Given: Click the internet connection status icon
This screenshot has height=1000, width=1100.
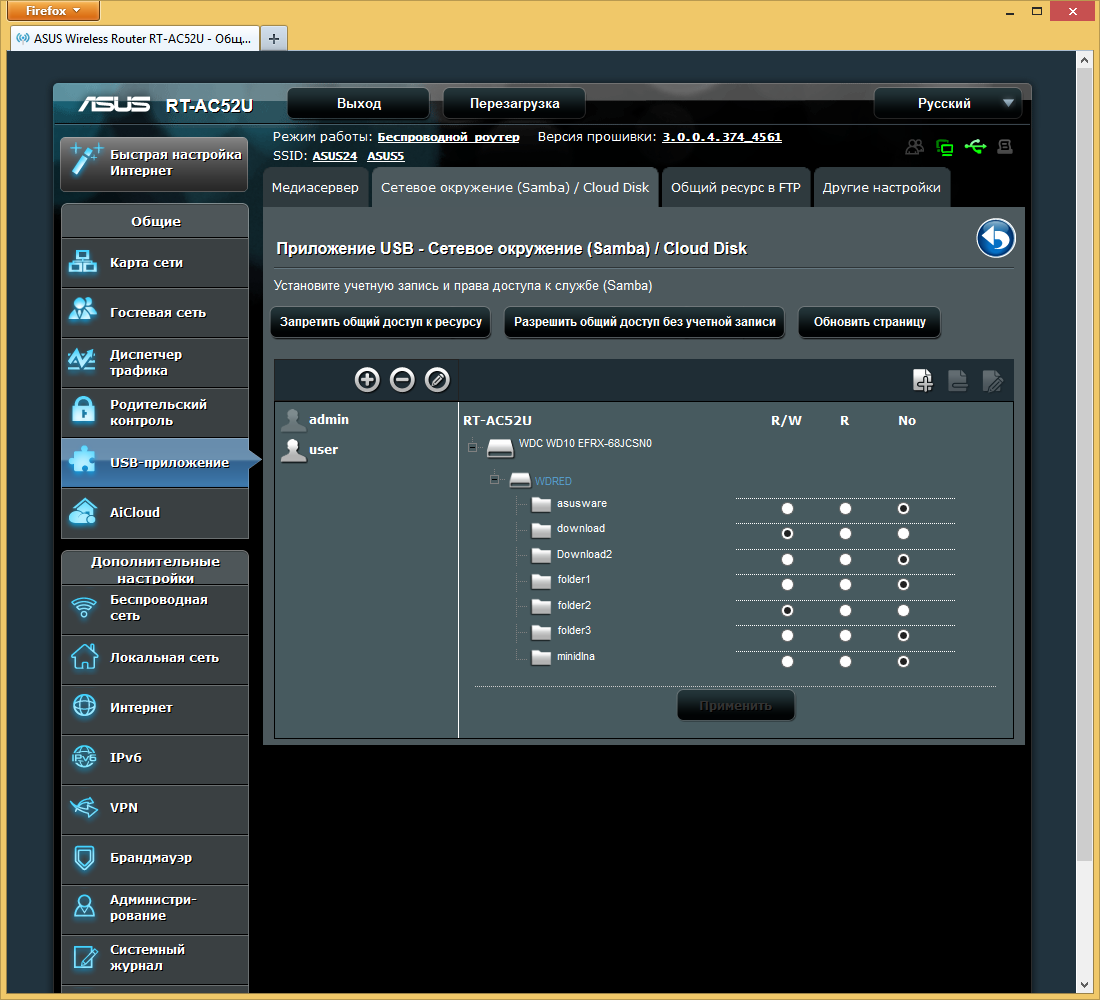Looking at the screenshot, I should coord(945,147).
